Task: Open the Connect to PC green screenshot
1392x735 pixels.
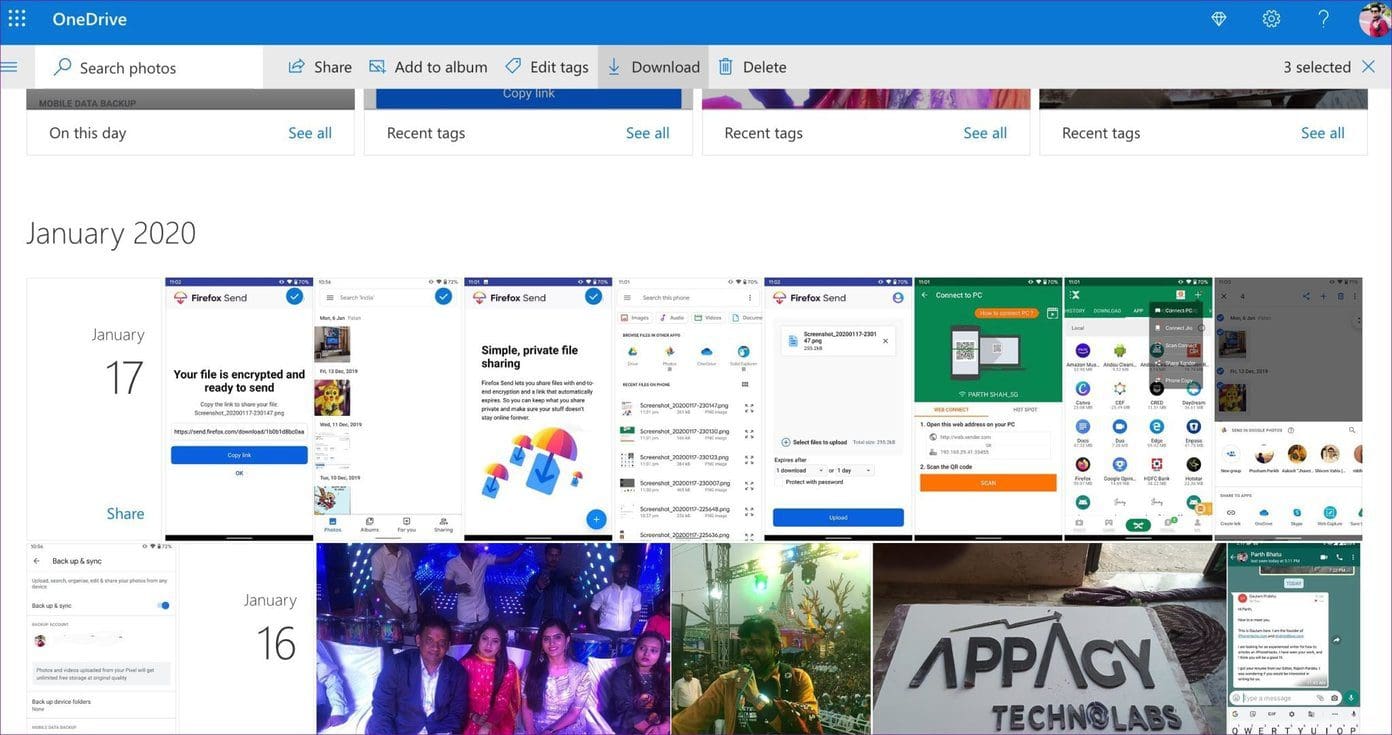Action: [988, 409]
